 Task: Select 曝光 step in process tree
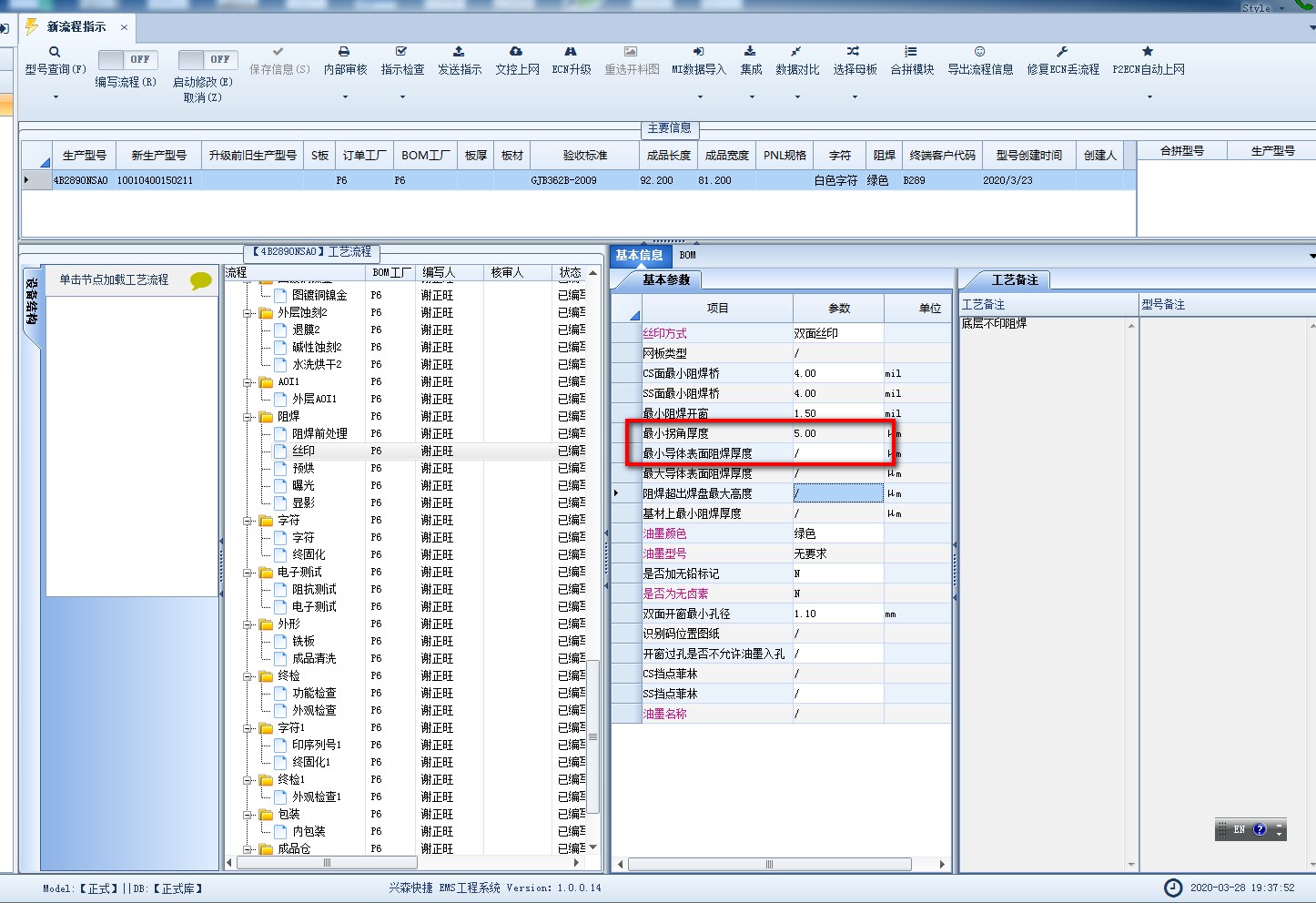tap(303, 485)
